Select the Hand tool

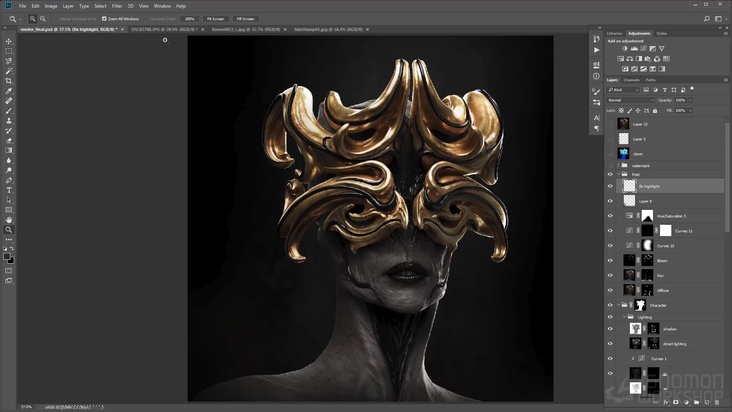pos(9,220)
